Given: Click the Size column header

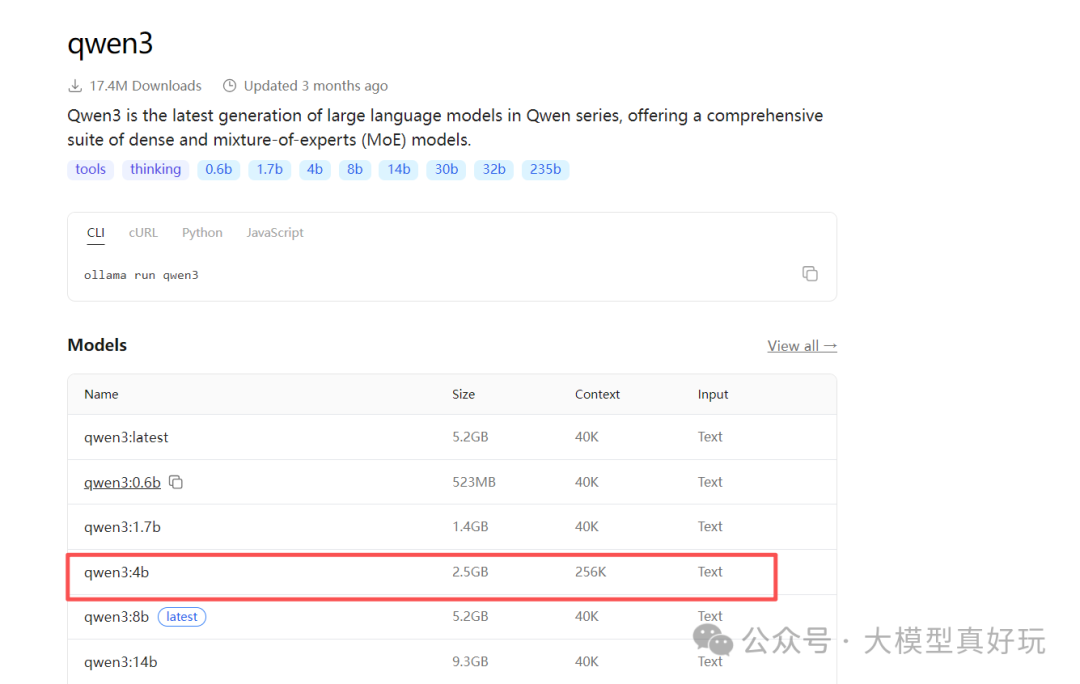Looking at the screenshot, I should tap(464, 394).
